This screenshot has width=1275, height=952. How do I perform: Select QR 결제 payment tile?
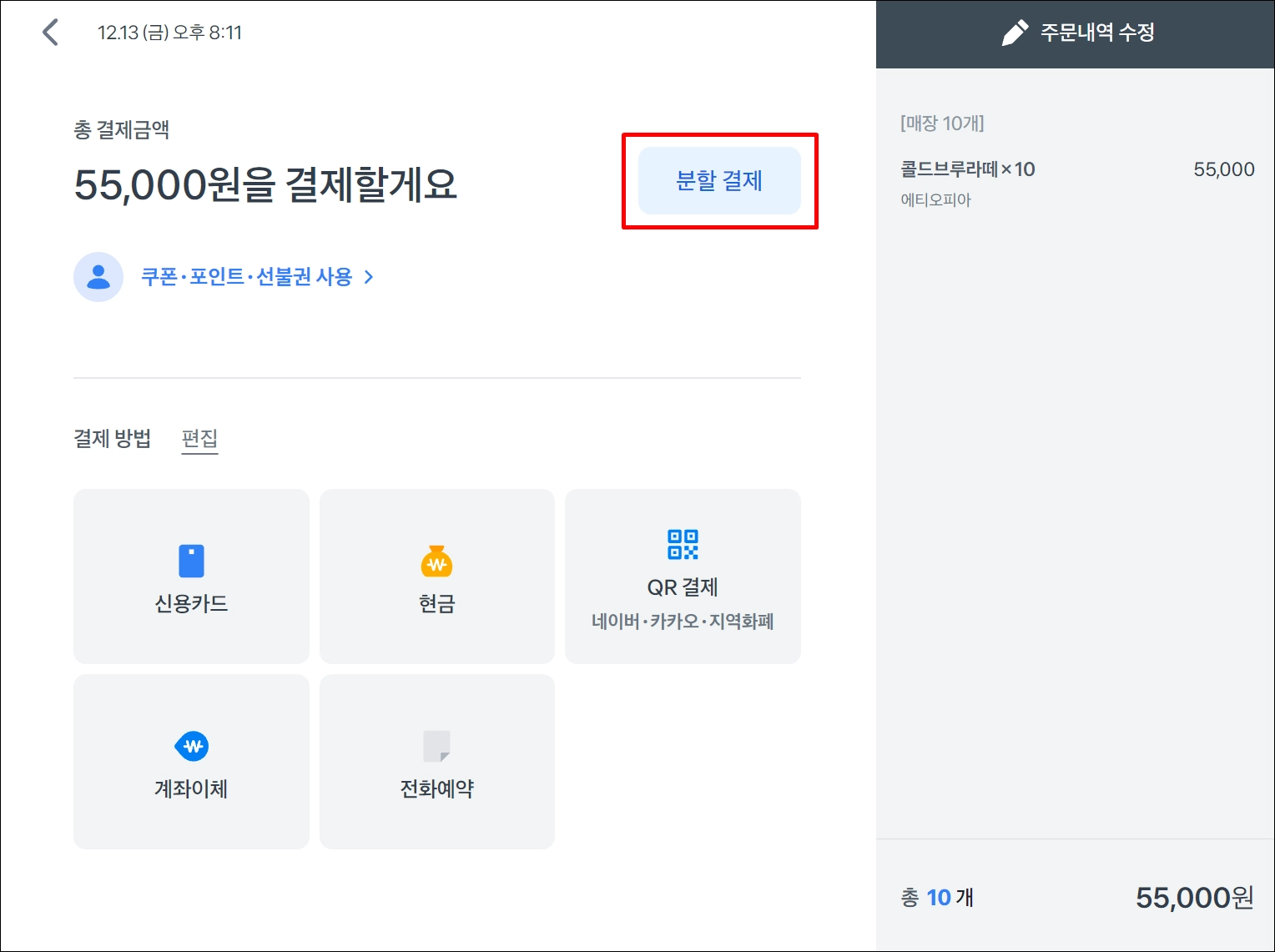[x=683, y=577]
